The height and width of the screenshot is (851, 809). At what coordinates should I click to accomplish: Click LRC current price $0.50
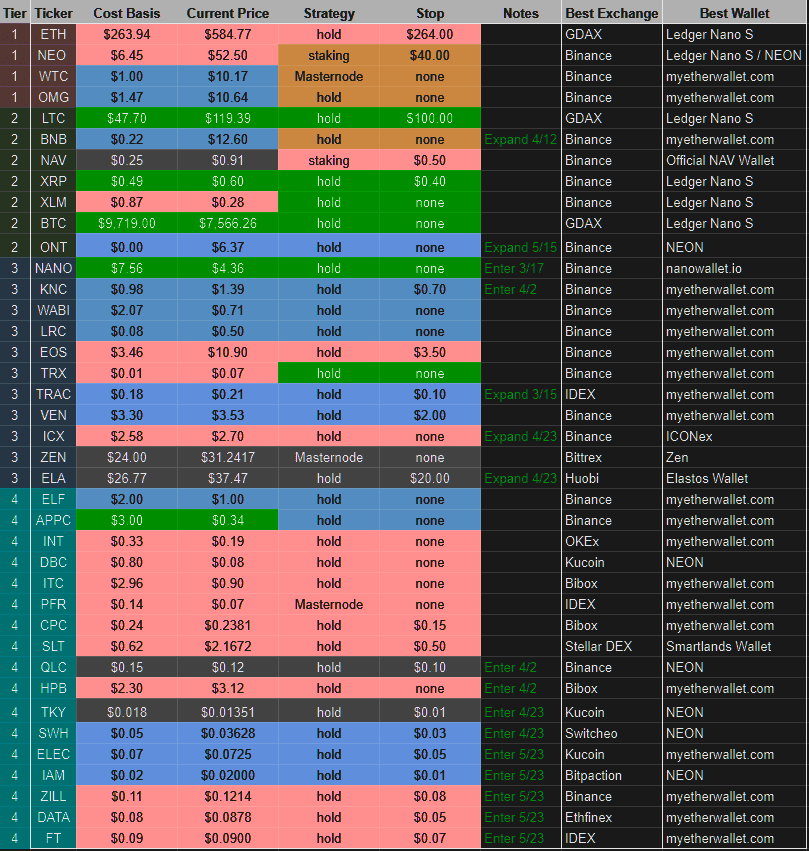click(227, 331)
